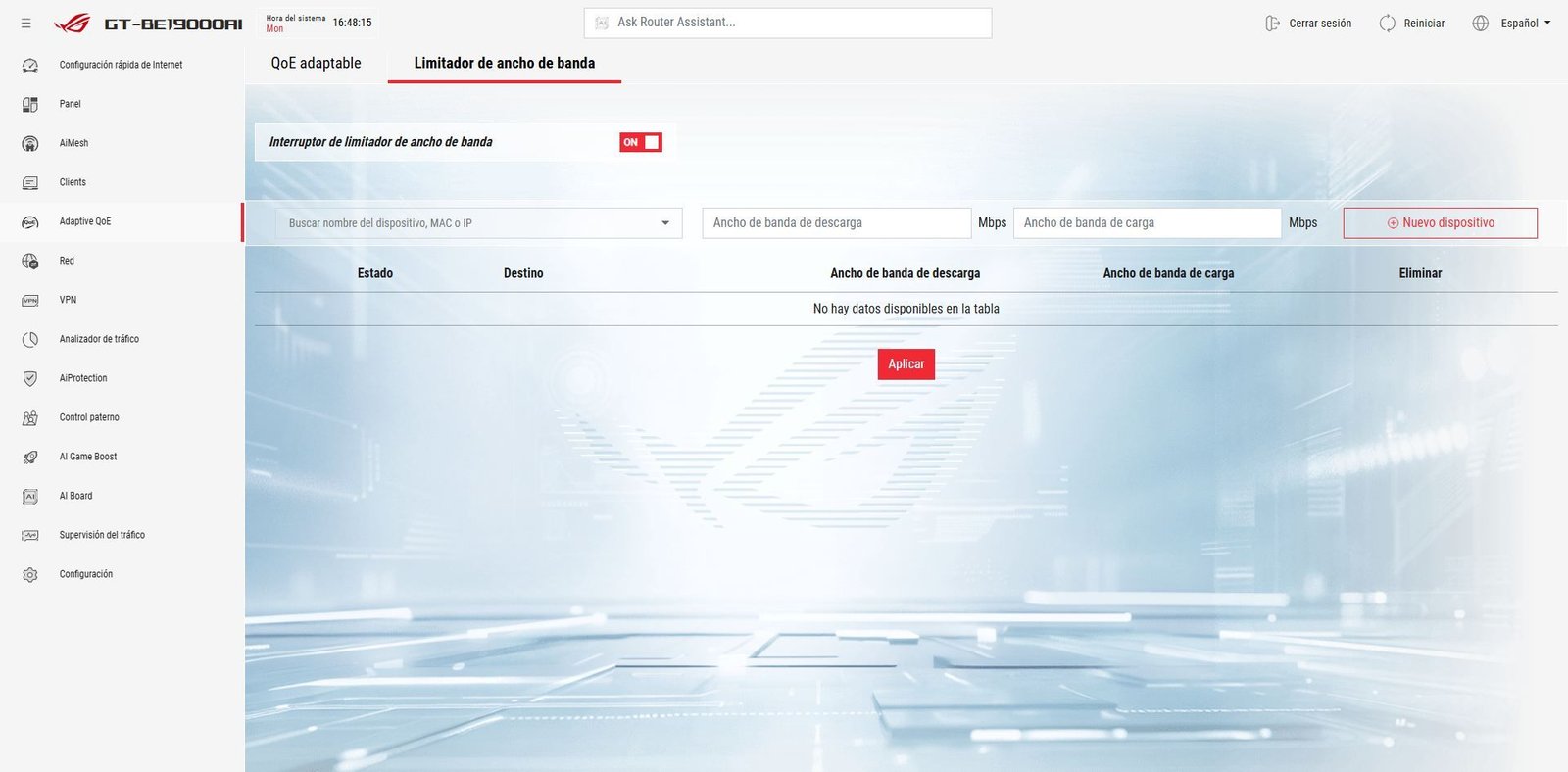Click the Control paterno icon

(30, 417)
